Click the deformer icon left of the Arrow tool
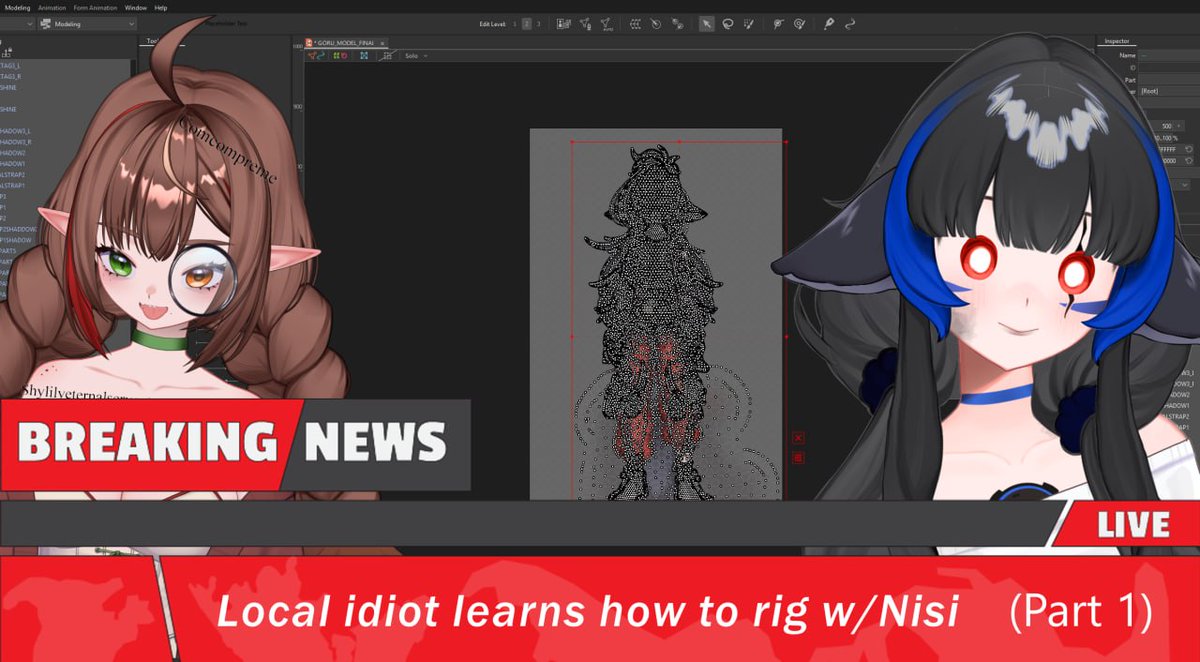This screenshot has height=662, width=1200. (677, 24)
